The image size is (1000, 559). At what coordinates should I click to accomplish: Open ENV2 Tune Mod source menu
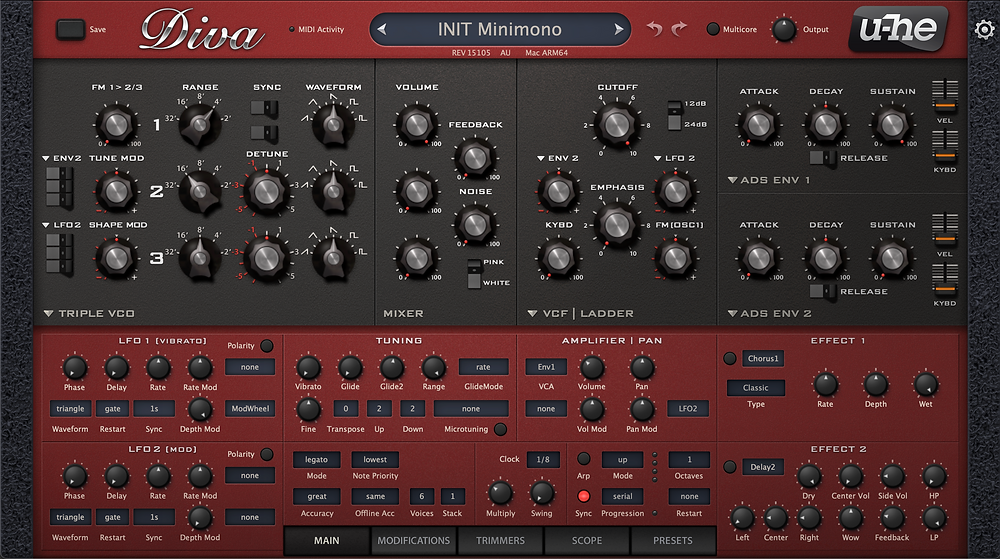pyautogui.click(x=62, y=158)
